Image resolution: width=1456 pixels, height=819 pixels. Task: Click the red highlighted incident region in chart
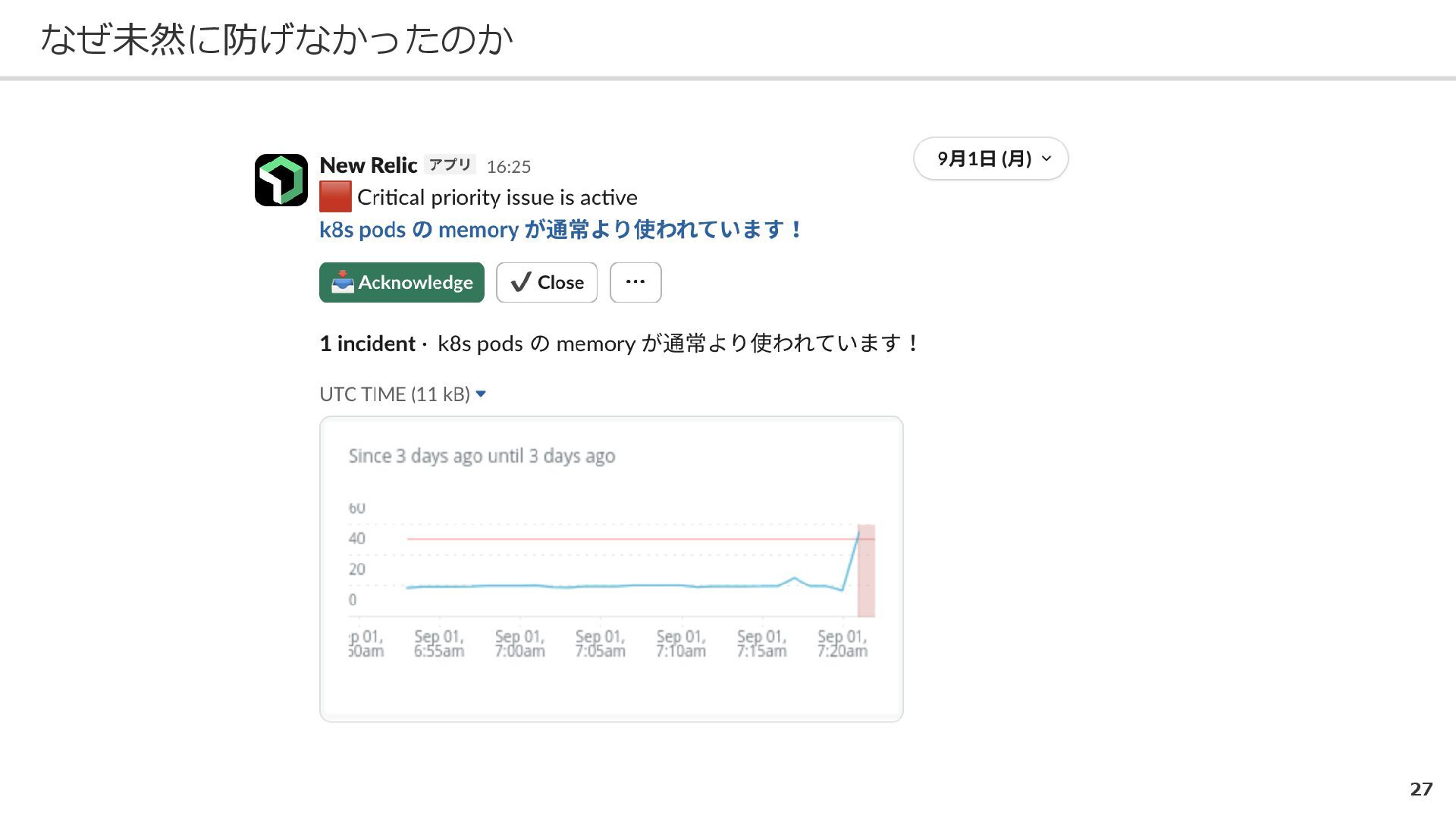tap(866, 570)
